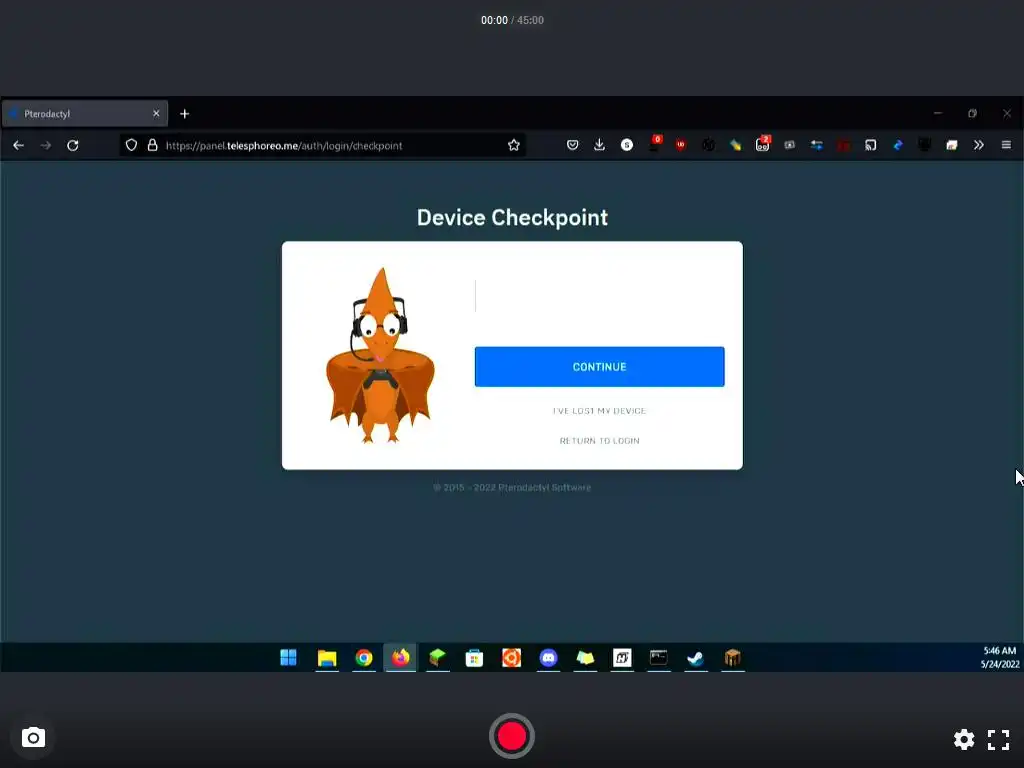The height and width of the screenshot is (768, 1024).
Task: Follow the Return to Login link
Action: tap(599, 441)
